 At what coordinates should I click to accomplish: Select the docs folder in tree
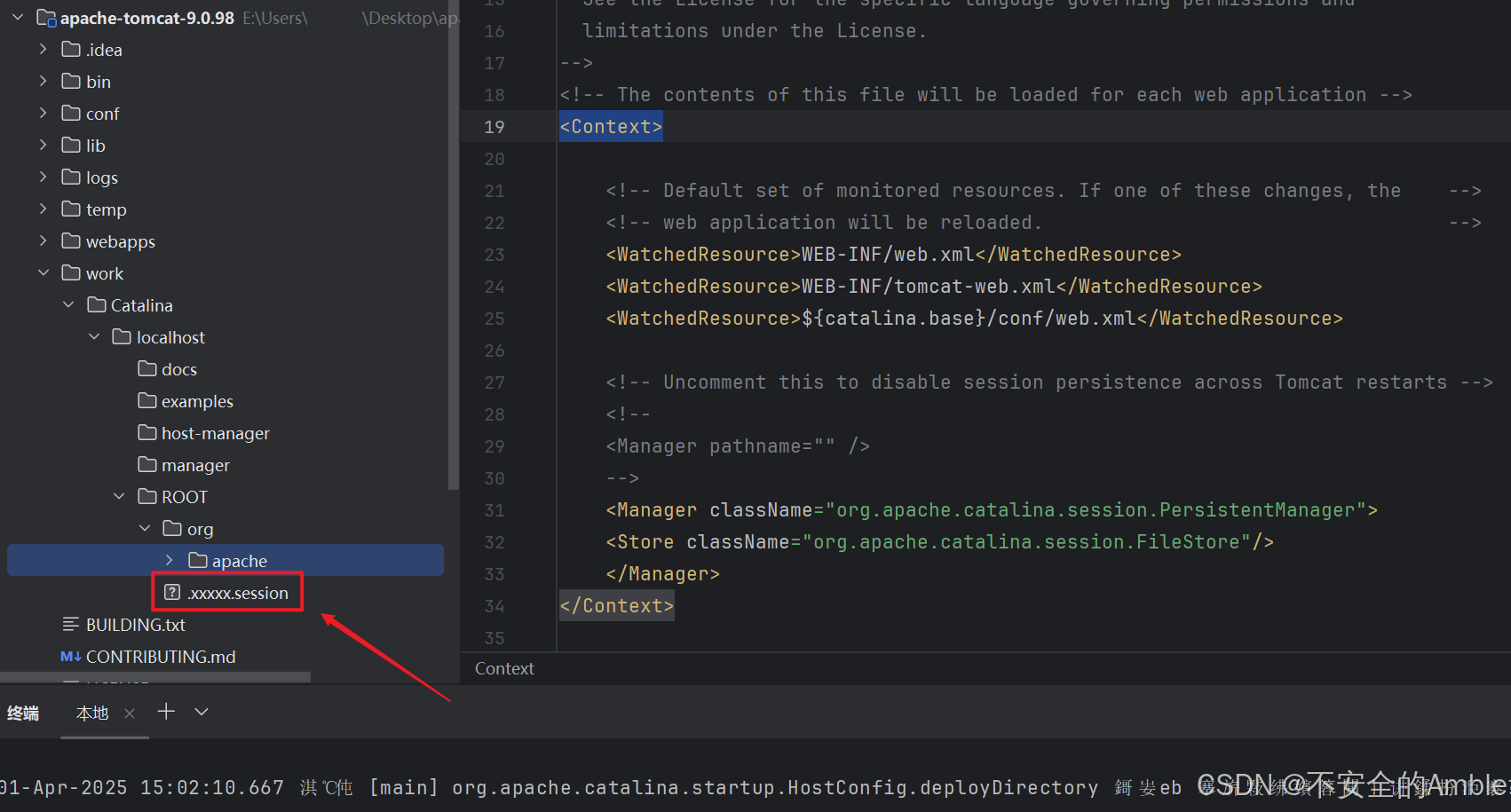click(179, 369)
